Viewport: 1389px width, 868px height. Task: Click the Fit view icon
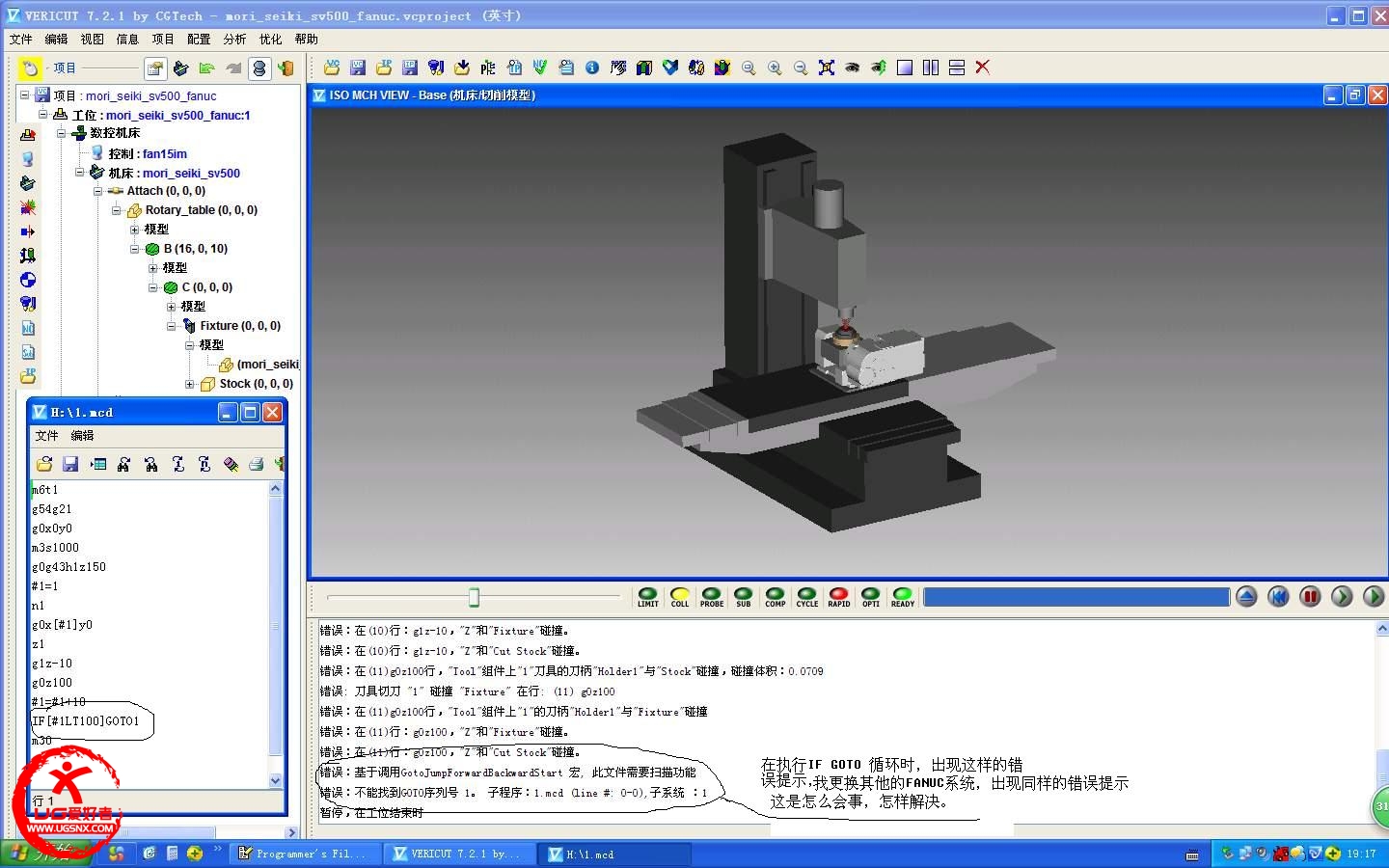click(x=827, y=68)
